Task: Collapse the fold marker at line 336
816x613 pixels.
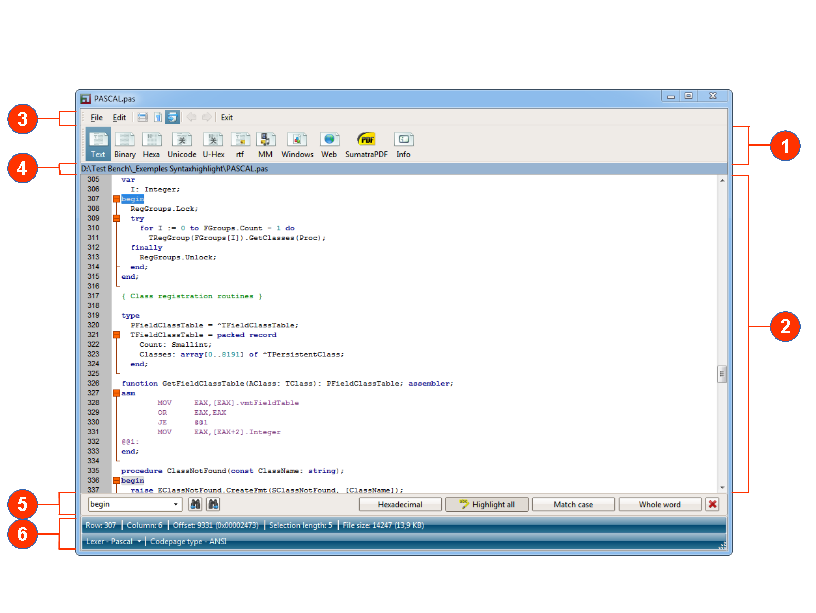Action: (x=117, y=480)
